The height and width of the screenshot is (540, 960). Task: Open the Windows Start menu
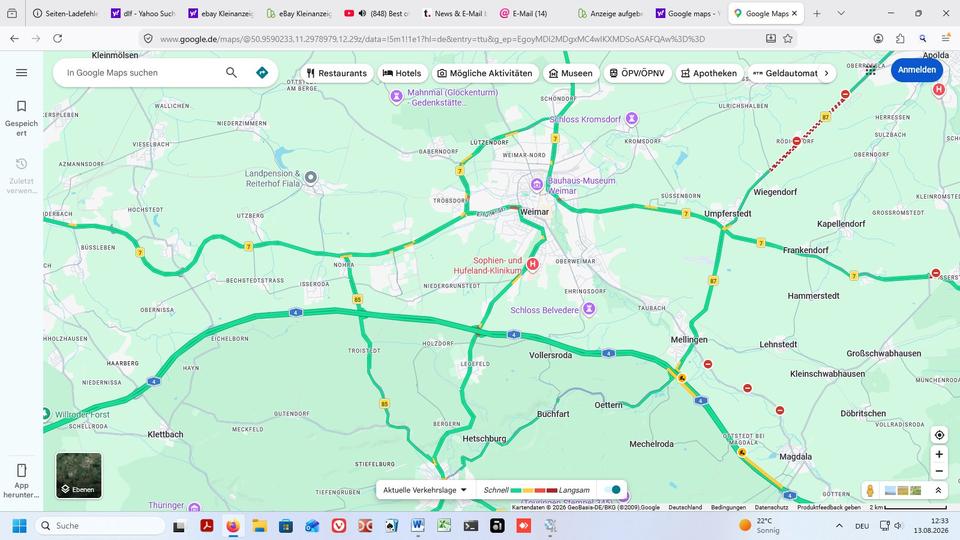(20, 525)
